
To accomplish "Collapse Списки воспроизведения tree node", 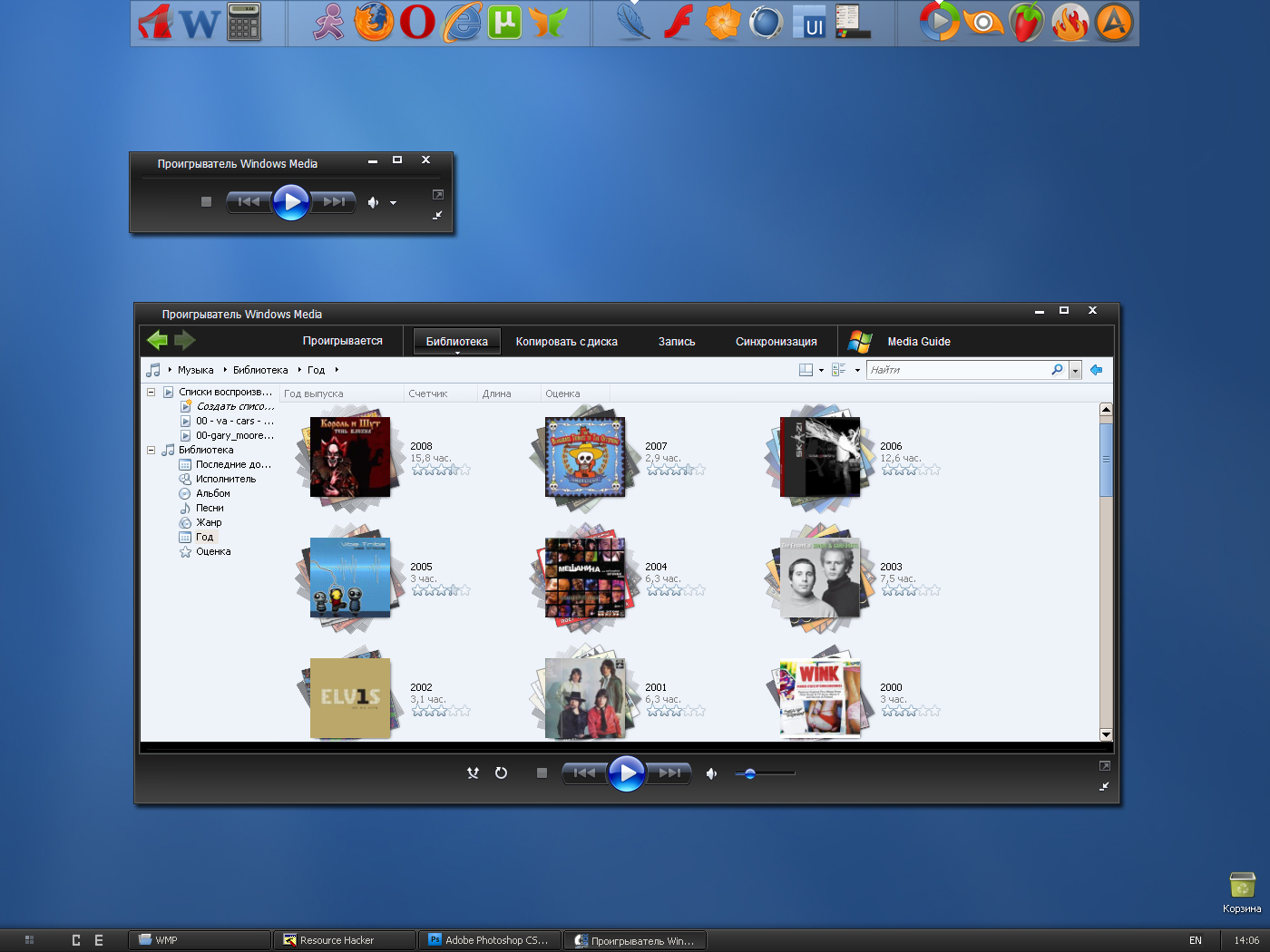I will click(x=151, y=392).
